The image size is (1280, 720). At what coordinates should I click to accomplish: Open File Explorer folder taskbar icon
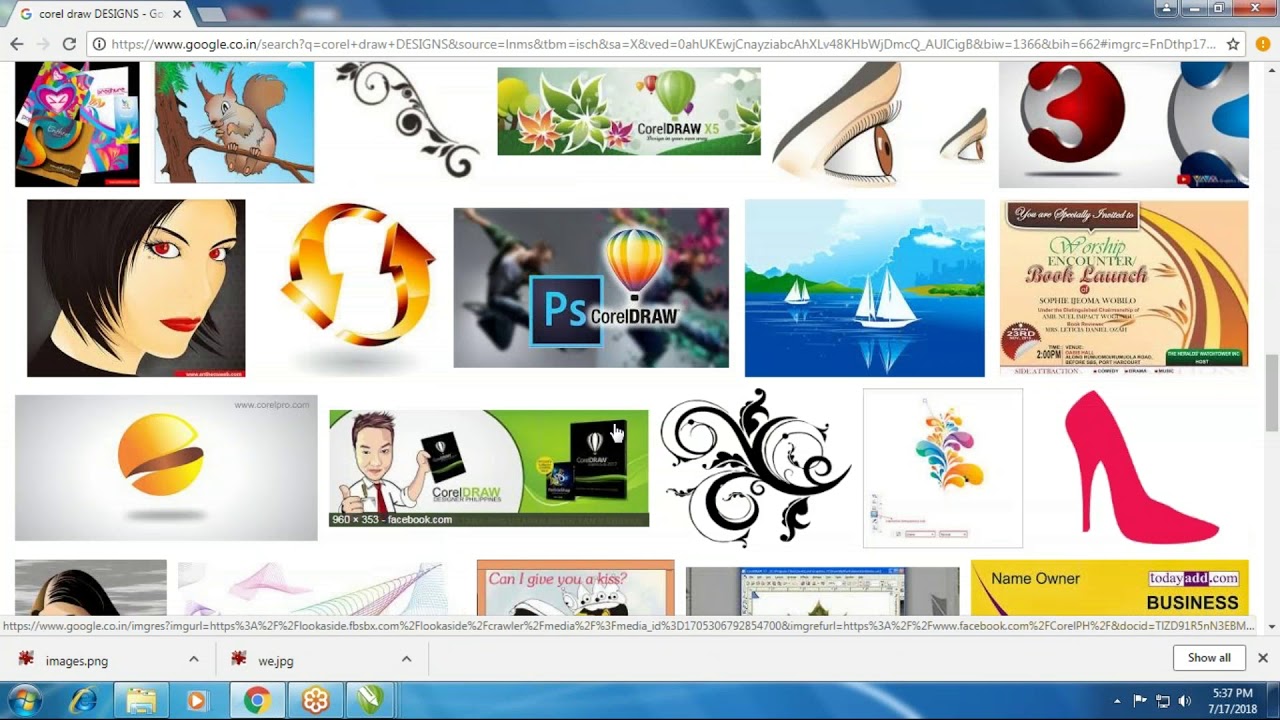[141, 701]
